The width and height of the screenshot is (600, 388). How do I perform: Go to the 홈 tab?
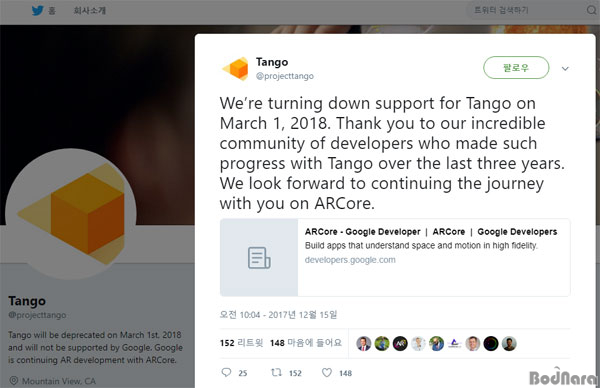[x=52, y=11]
